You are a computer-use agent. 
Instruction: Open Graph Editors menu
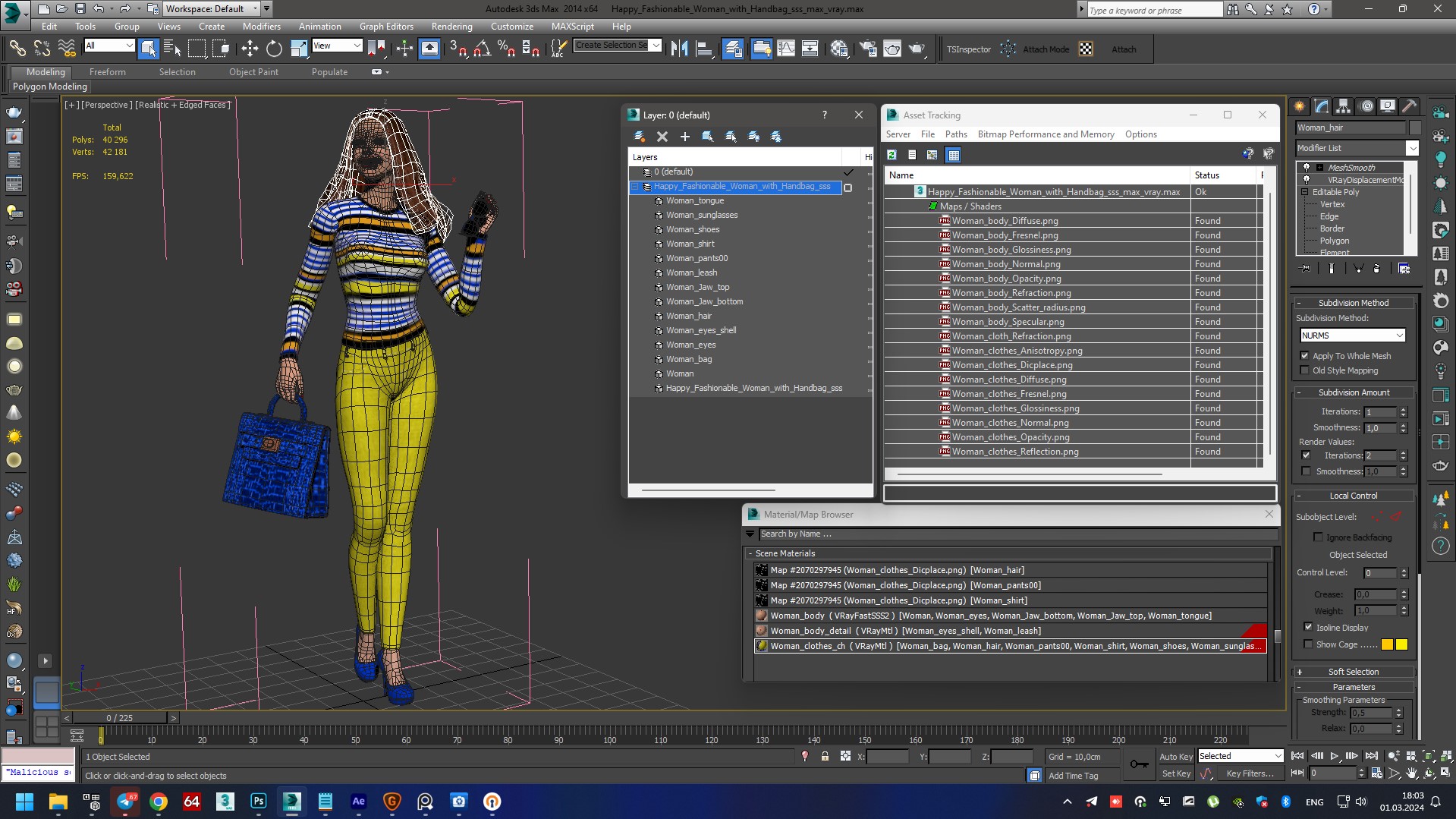coord(386,26)
